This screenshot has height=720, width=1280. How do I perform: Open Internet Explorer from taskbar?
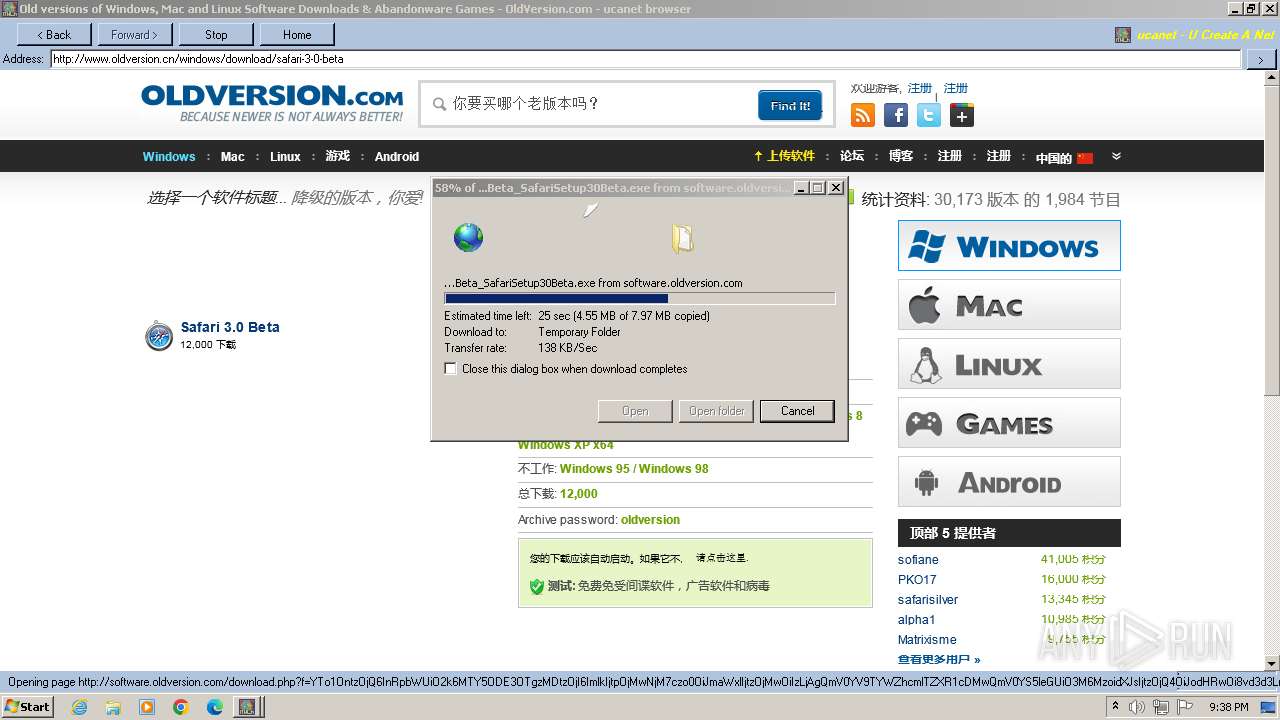pyautogui.click(x=79, y=707)
